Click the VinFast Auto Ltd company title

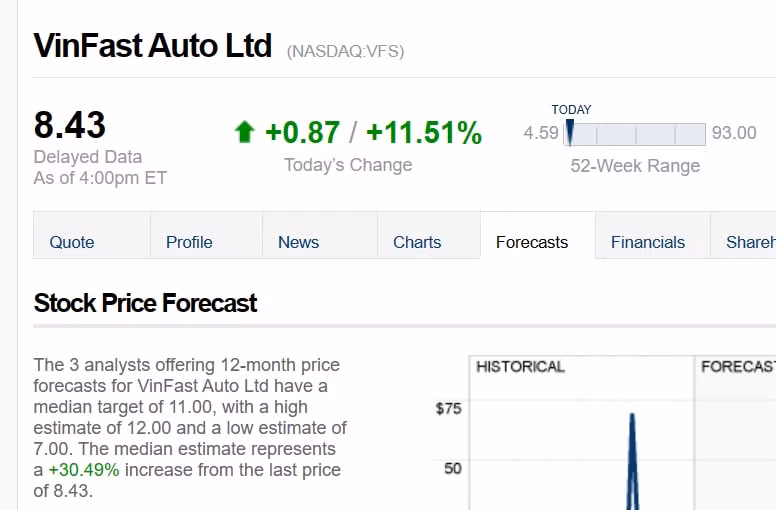pyautogui.click(x=153, y=46)
